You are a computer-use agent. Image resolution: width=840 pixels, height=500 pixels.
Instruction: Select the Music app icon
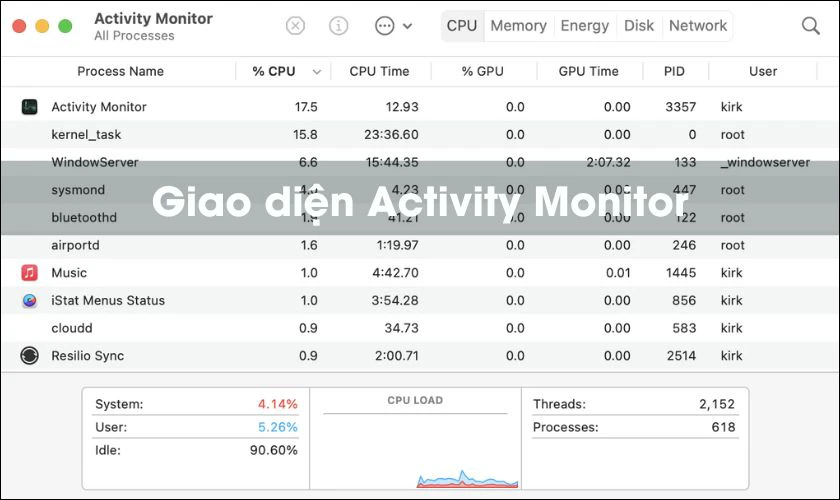[x=29, y=273]
